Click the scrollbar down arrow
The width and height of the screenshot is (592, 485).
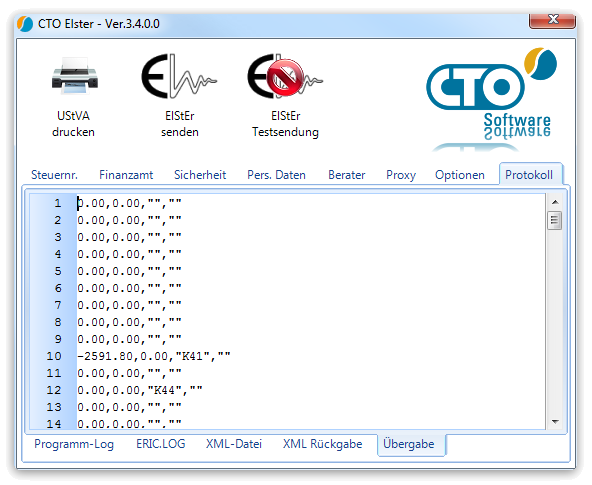[x=555, y=422]
